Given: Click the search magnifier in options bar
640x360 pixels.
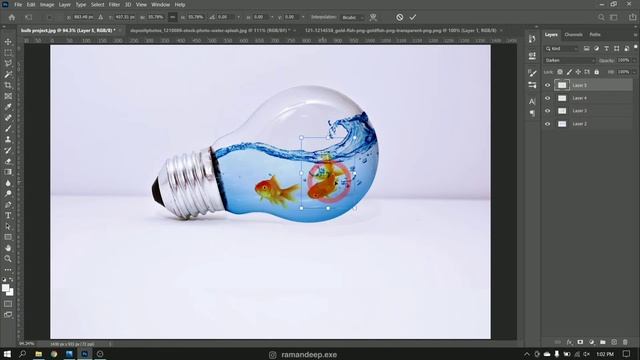Looking at the screenshot, I should [x=601, y=17].
